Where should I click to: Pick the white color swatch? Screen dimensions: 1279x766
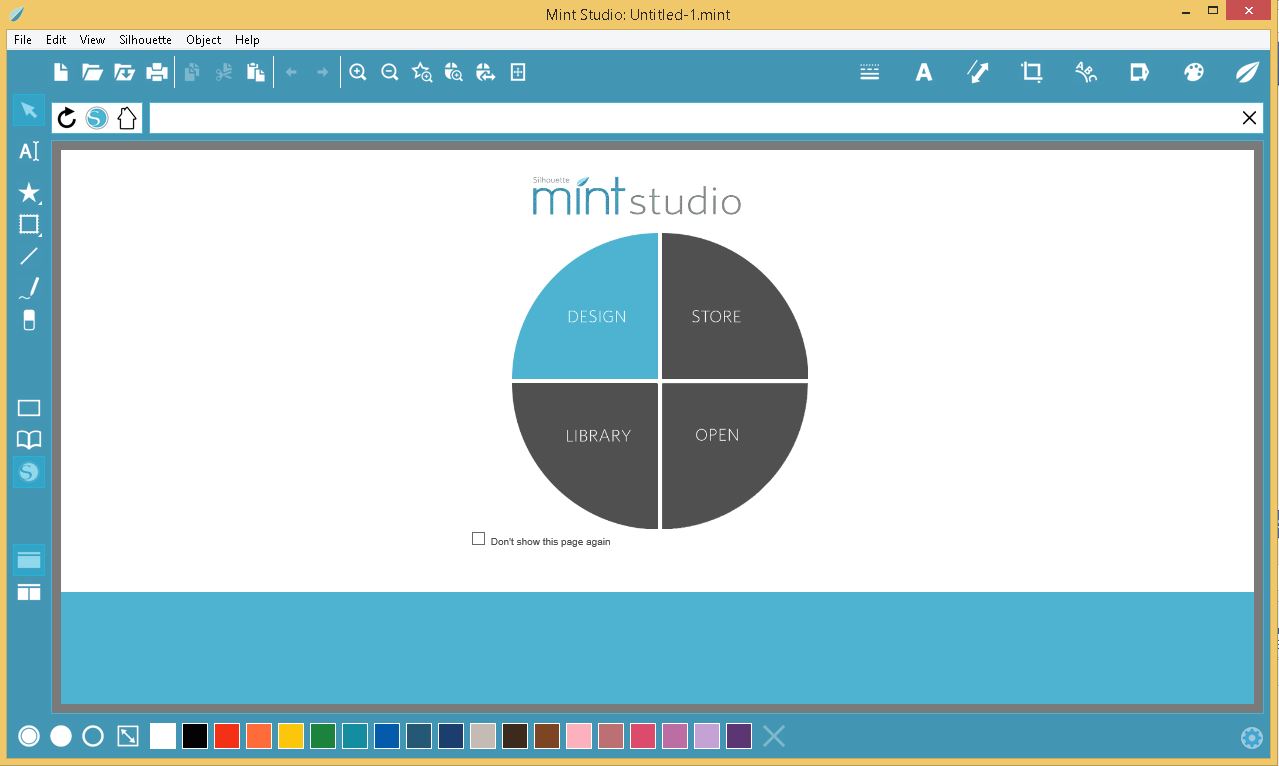click(x=163, y=736)
